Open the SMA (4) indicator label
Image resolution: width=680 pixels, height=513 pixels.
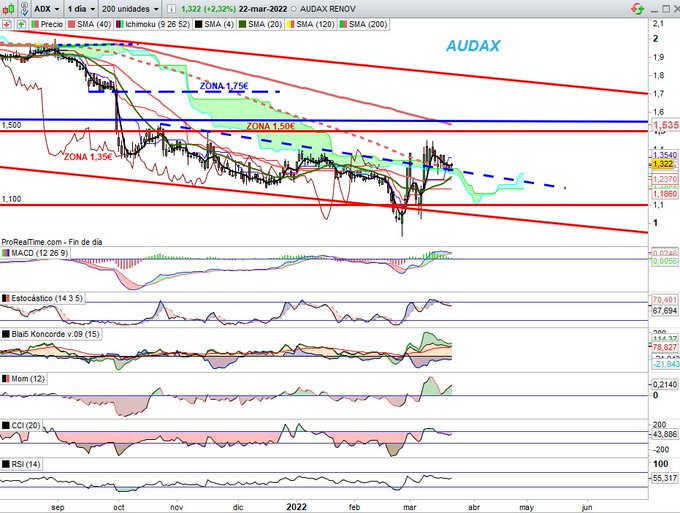pyautogui.click(x=214, y=24)
